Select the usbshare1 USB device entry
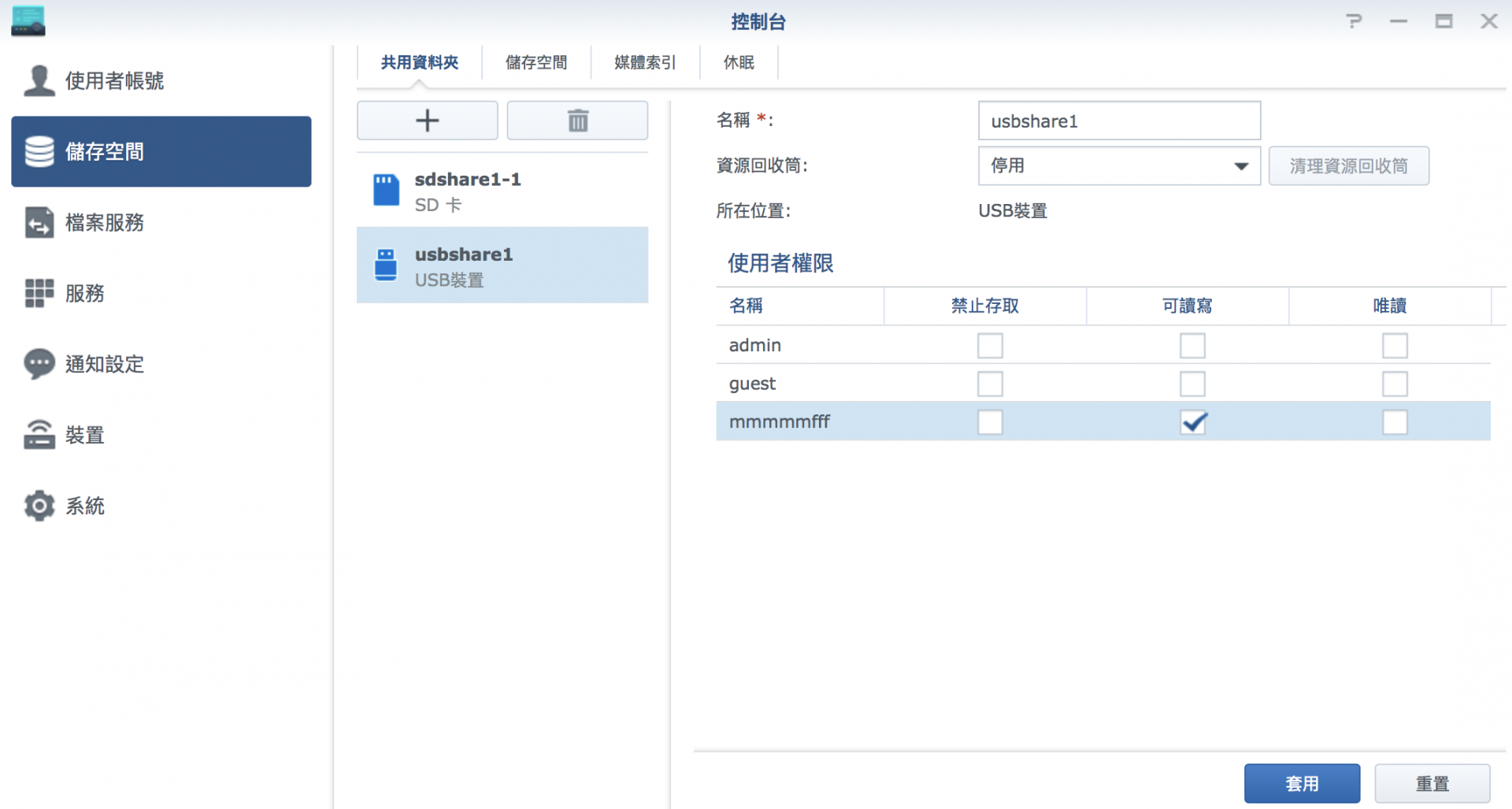1512x809 pixels. tap(502, 265)
